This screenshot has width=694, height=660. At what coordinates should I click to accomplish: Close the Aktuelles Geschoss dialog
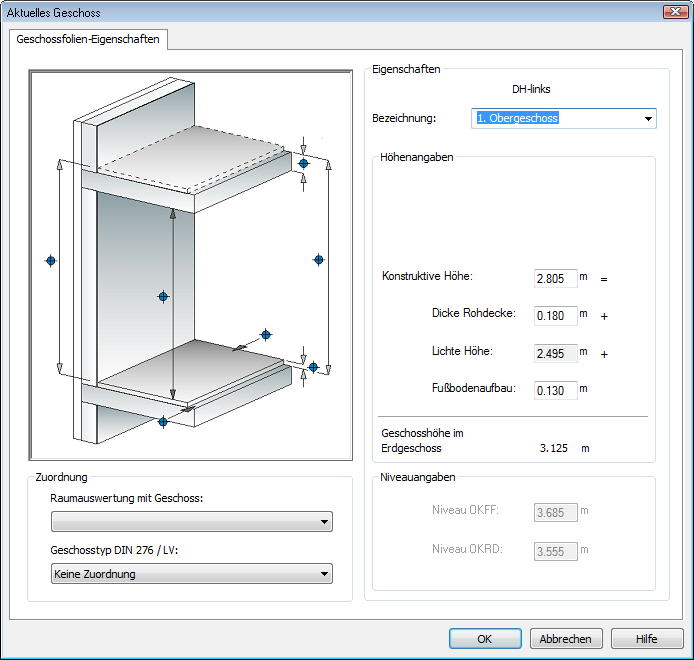[x=675, y=12]
